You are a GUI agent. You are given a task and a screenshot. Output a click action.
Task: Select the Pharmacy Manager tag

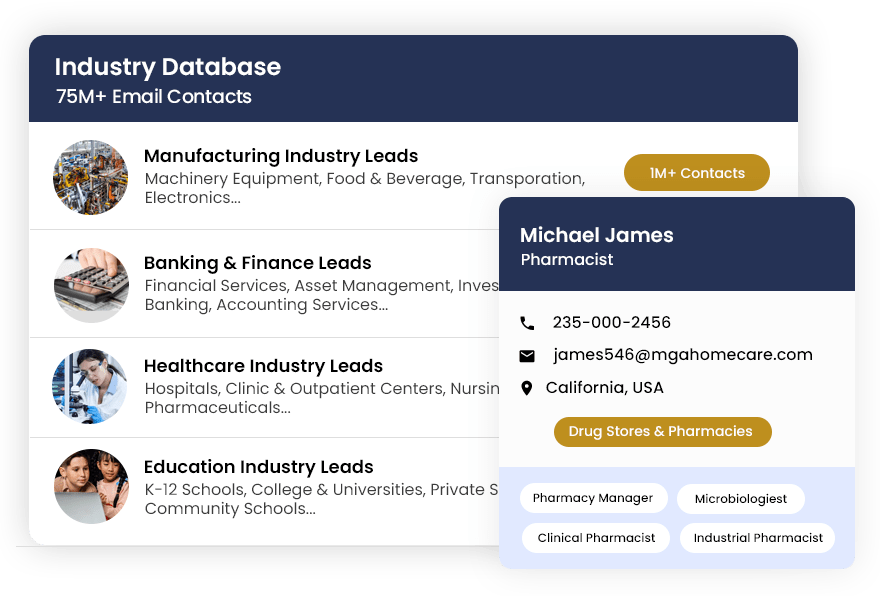coord(593,498)
